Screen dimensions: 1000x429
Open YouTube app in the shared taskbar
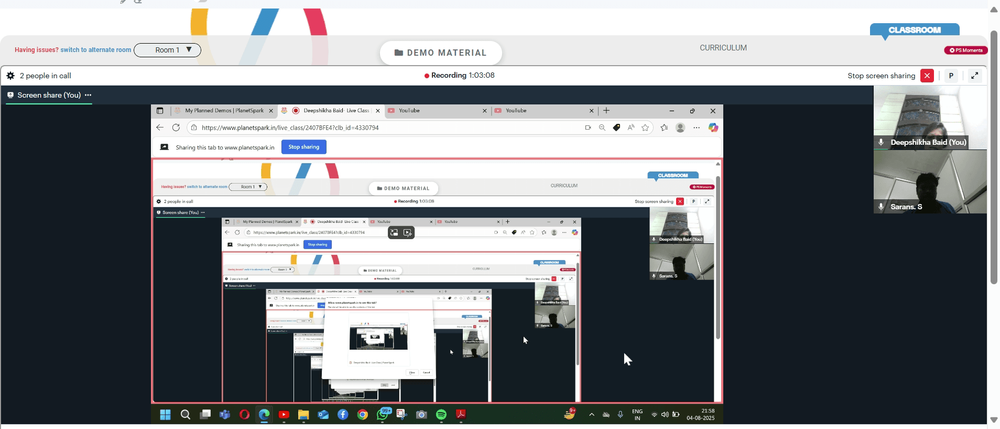pyautogui.click(x=284, y=414)
